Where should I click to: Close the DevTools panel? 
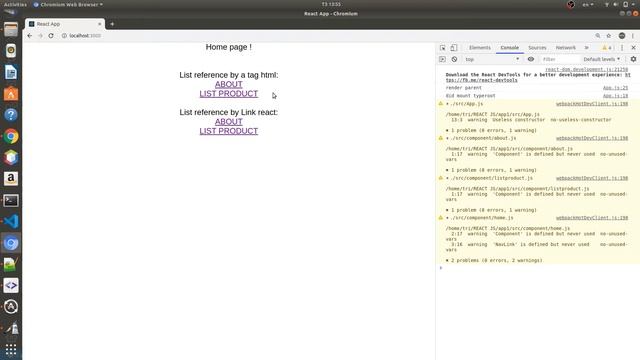[633, 48]
